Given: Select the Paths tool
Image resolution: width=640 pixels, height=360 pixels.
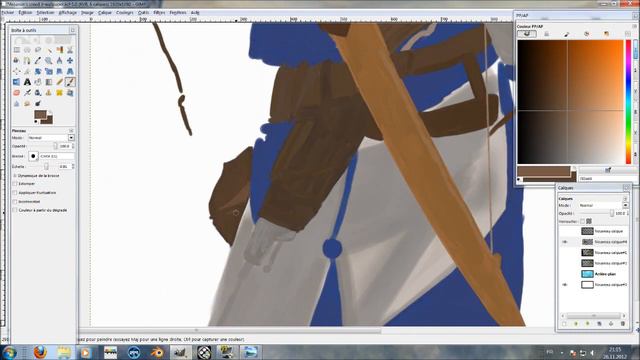Looking at the screenshot, I should [27, 60].
